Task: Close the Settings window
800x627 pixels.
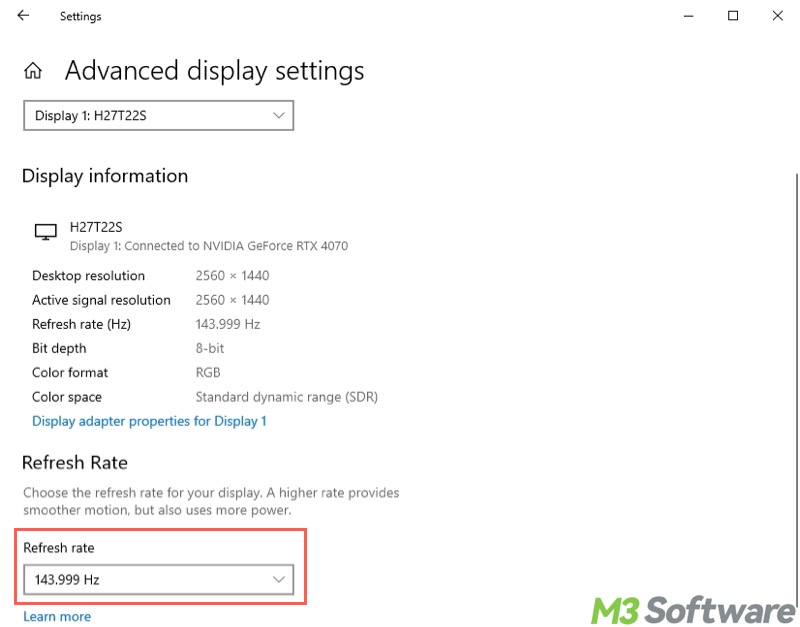Action: pos(778,16)
